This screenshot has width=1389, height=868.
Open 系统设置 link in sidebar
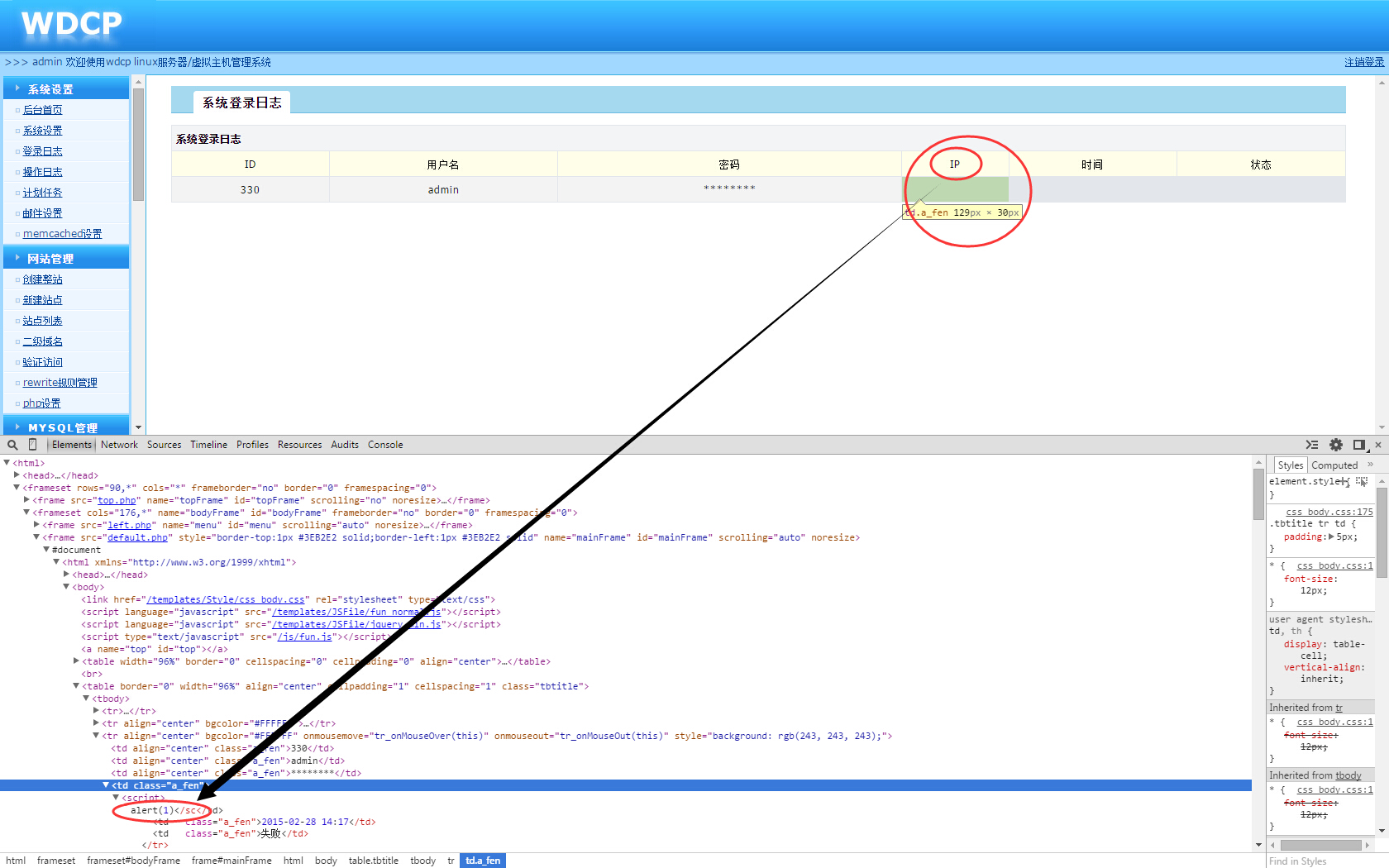coord(42,131)
